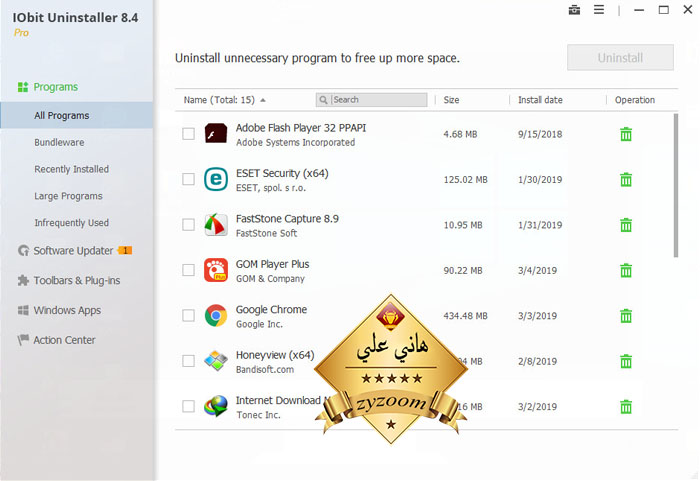Click the Uninstall button
The width and height of the screenshot is (700, 481).
coord(620,57)
